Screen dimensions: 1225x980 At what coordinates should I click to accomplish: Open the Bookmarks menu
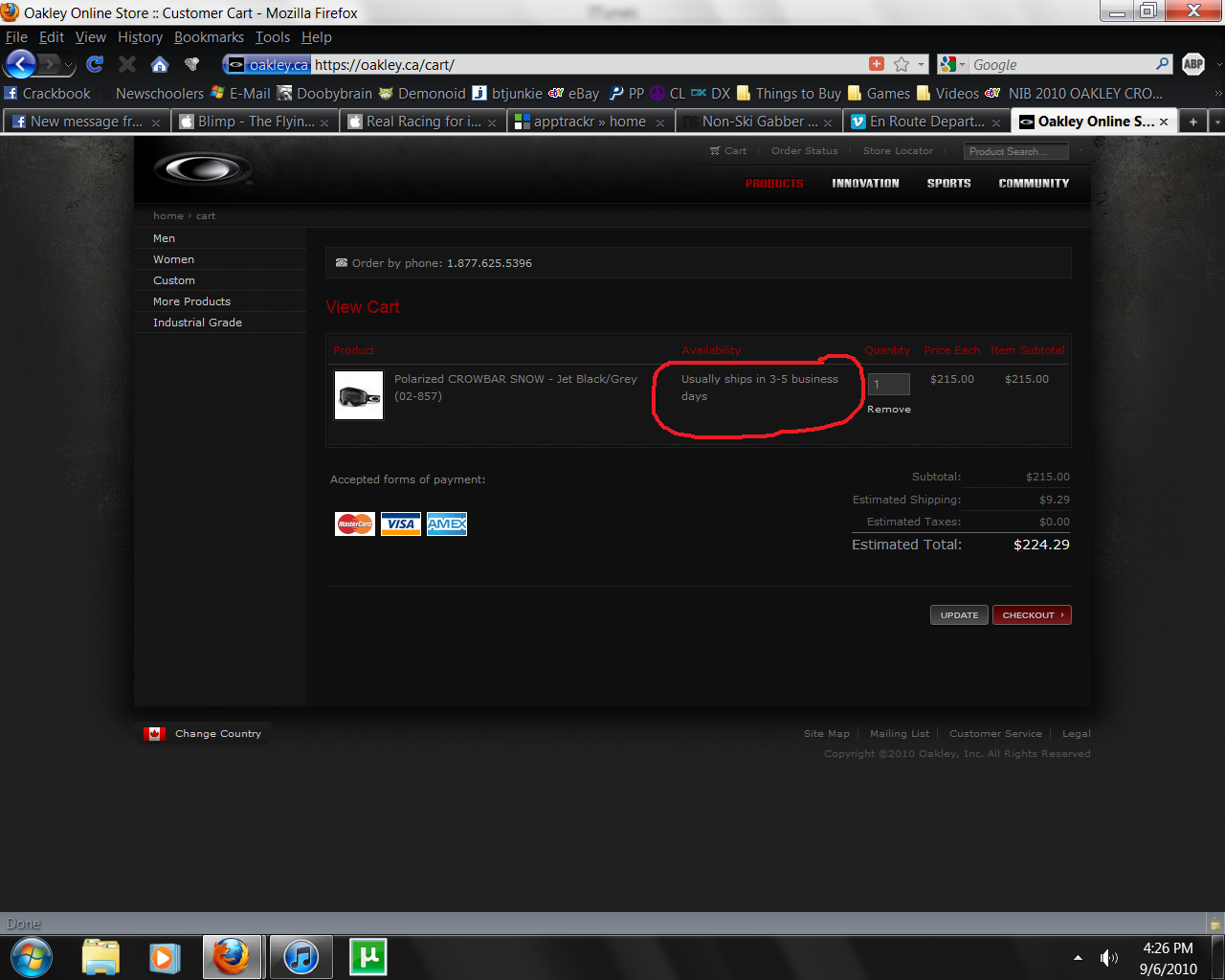(x=209, y=37)
